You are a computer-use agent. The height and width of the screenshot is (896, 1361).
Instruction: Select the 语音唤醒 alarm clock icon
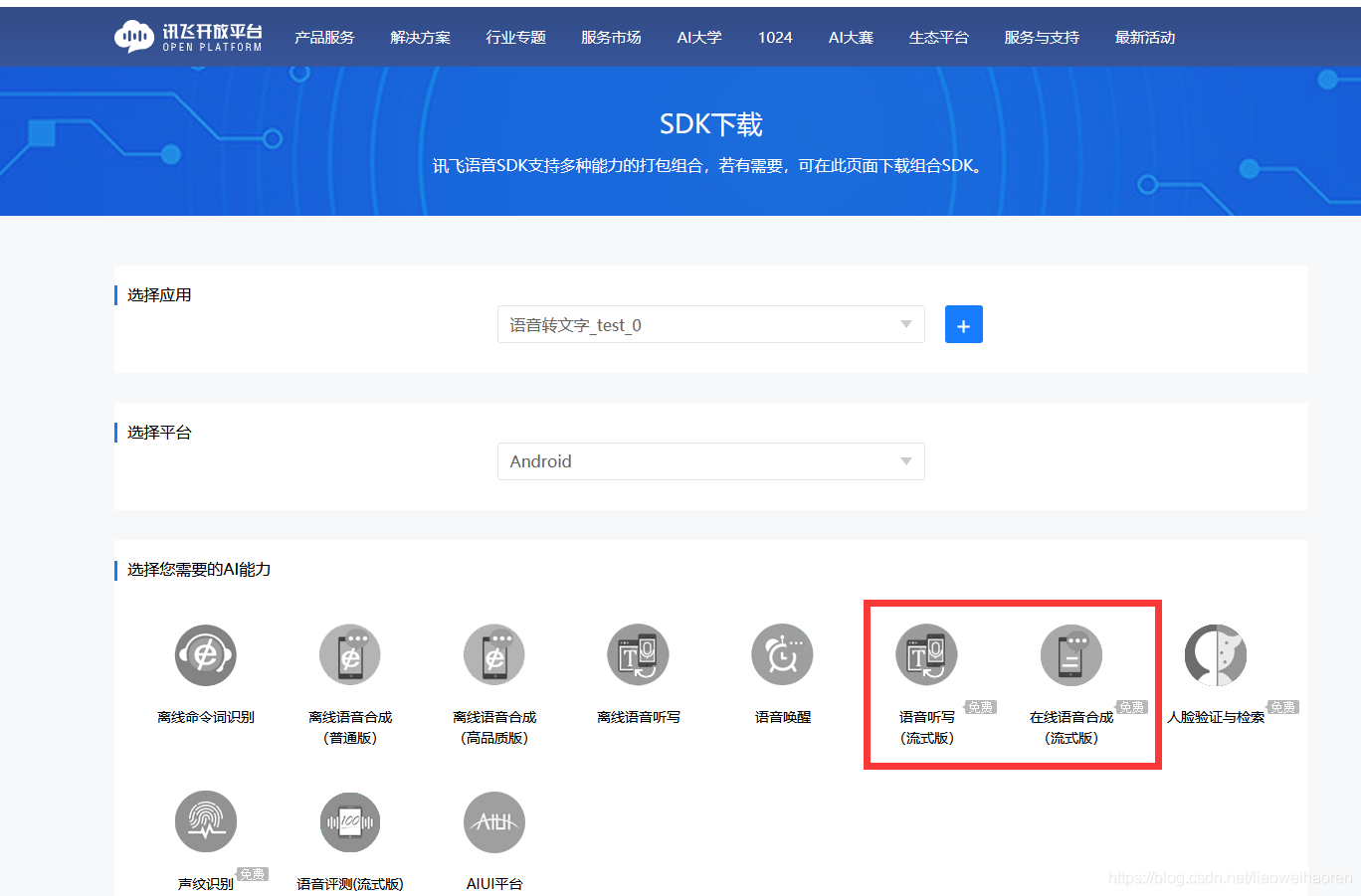coord(783,655)
